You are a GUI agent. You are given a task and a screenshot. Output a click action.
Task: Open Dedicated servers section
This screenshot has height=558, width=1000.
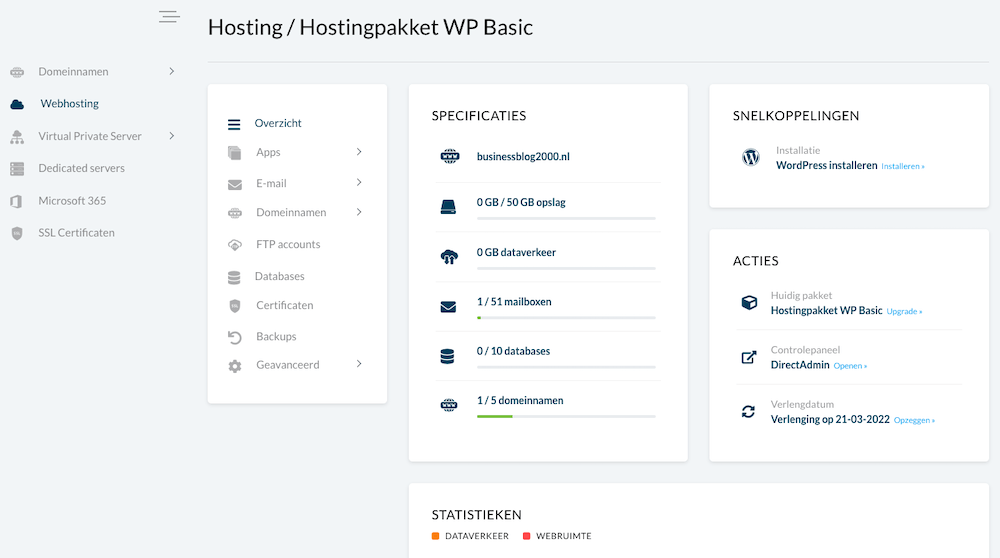82,168
